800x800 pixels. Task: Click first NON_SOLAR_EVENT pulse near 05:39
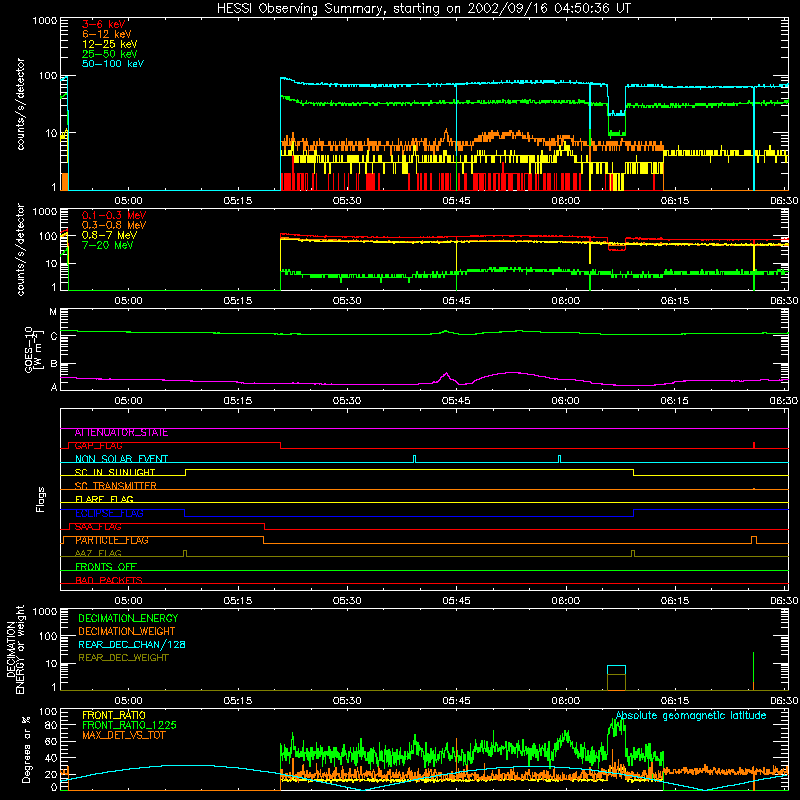pos(414,459)
